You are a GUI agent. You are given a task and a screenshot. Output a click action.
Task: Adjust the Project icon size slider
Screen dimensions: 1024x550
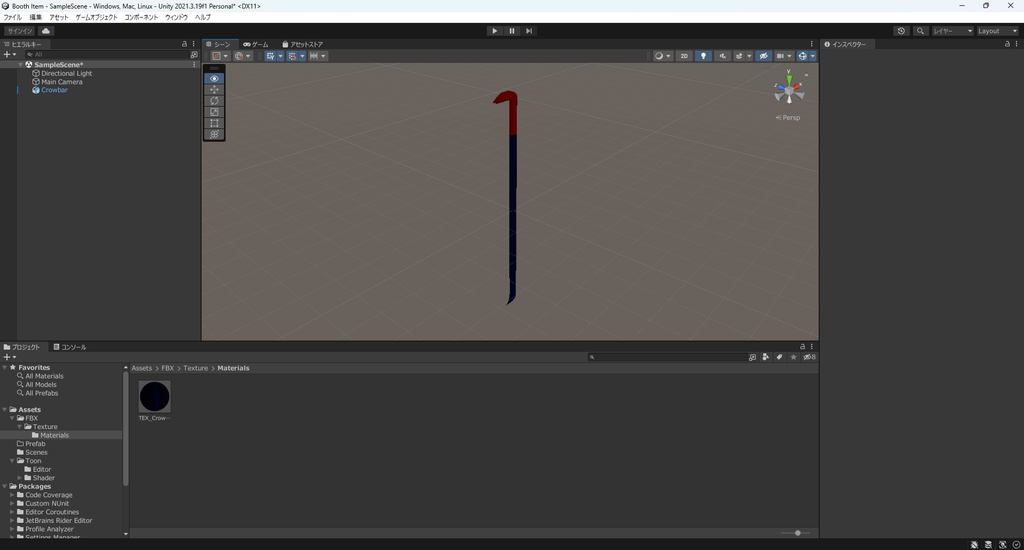coord(795,533)
